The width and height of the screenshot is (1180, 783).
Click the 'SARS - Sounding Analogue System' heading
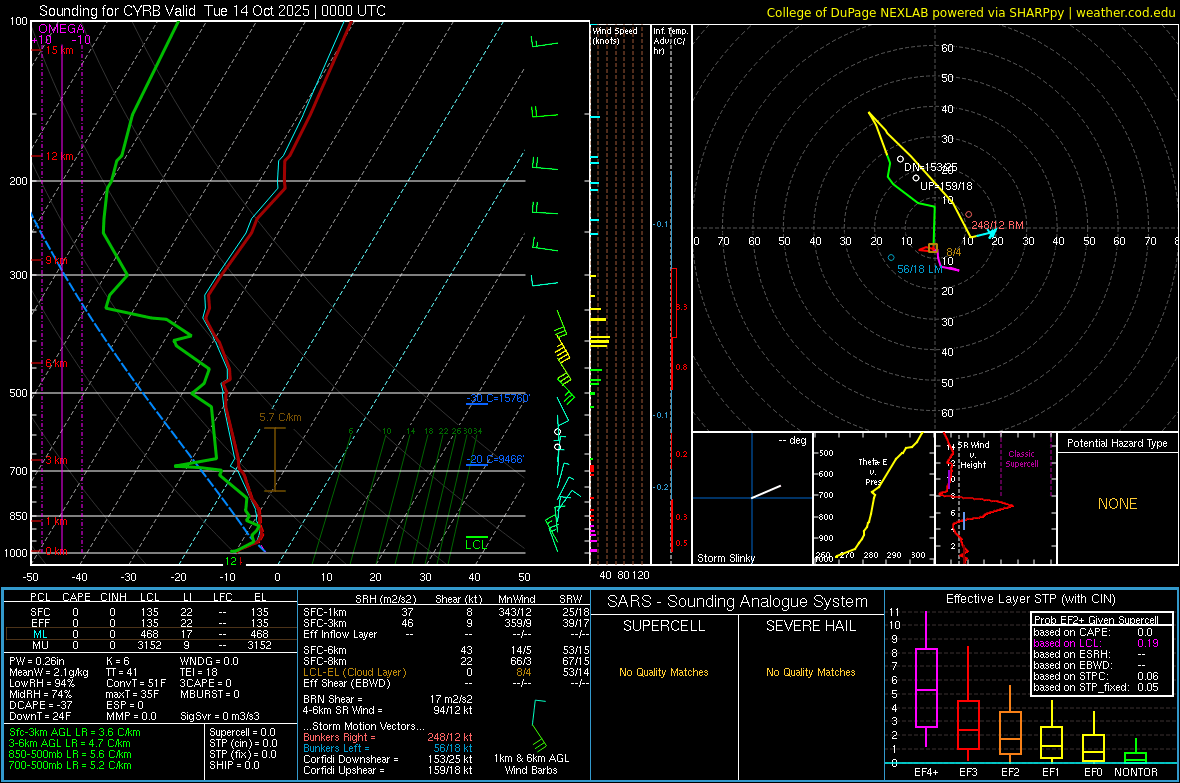(x=737, y=602)
